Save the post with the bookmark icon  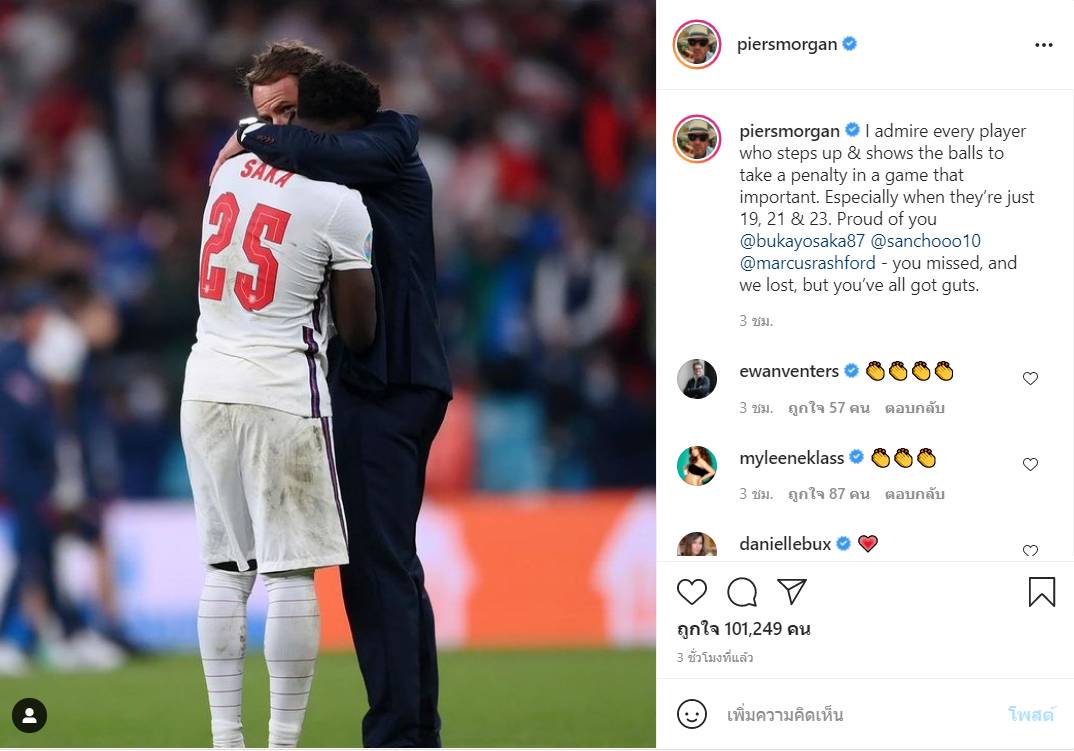click(1042, 592)
